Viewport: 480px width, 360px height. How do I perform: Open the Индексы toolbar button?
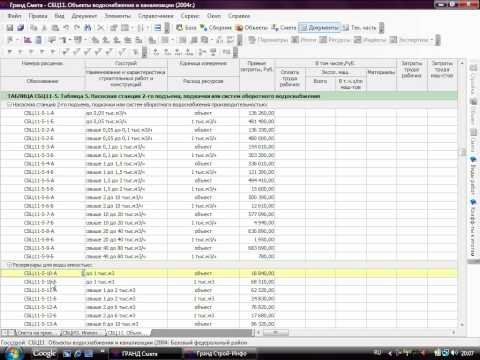(x=370, y=40)
